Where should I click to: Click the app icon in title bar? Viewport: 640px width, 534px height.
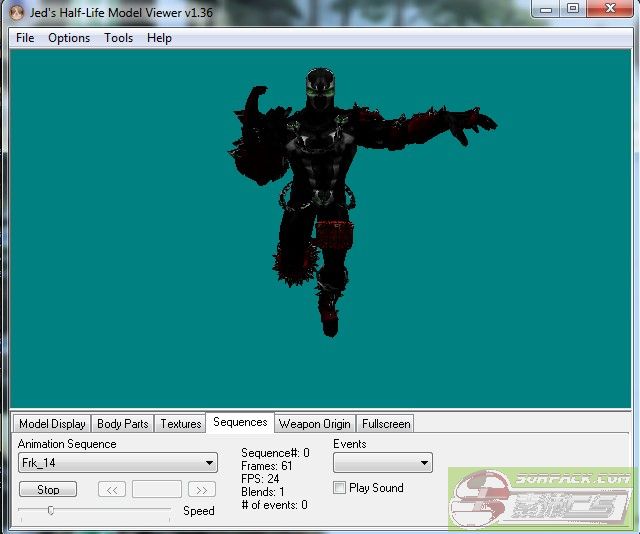coord(16,13)
